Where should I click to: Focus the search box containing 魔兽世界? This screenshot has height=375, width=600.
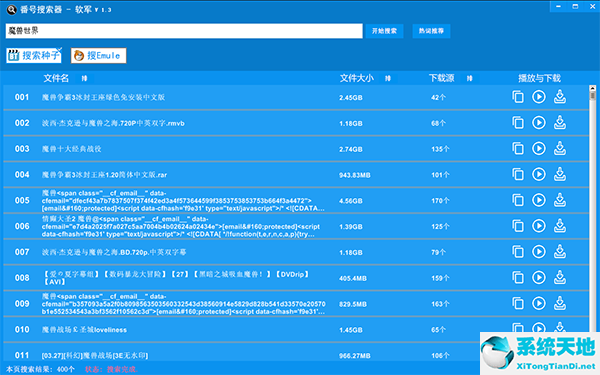click(184, 31)
